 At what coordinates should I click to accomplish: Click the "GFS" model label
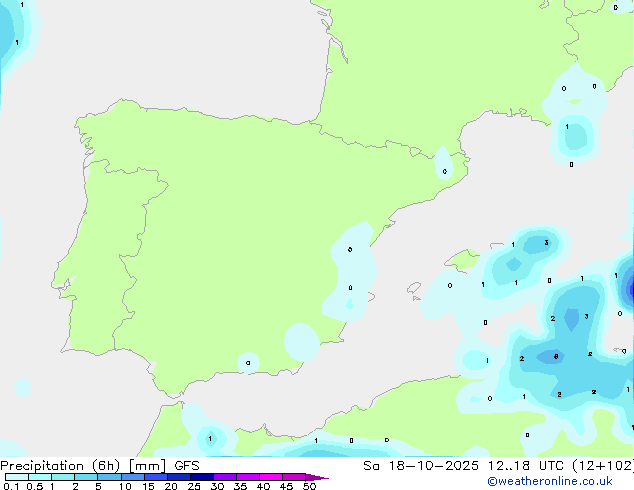click(x=187, y=466)
